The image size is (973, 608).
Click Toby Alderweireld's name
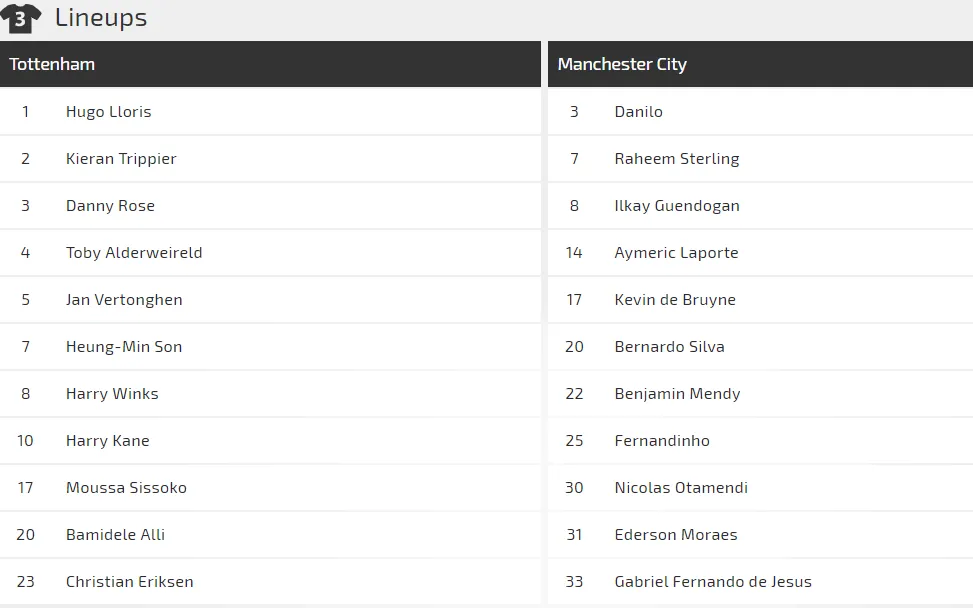tap(134, 252)
